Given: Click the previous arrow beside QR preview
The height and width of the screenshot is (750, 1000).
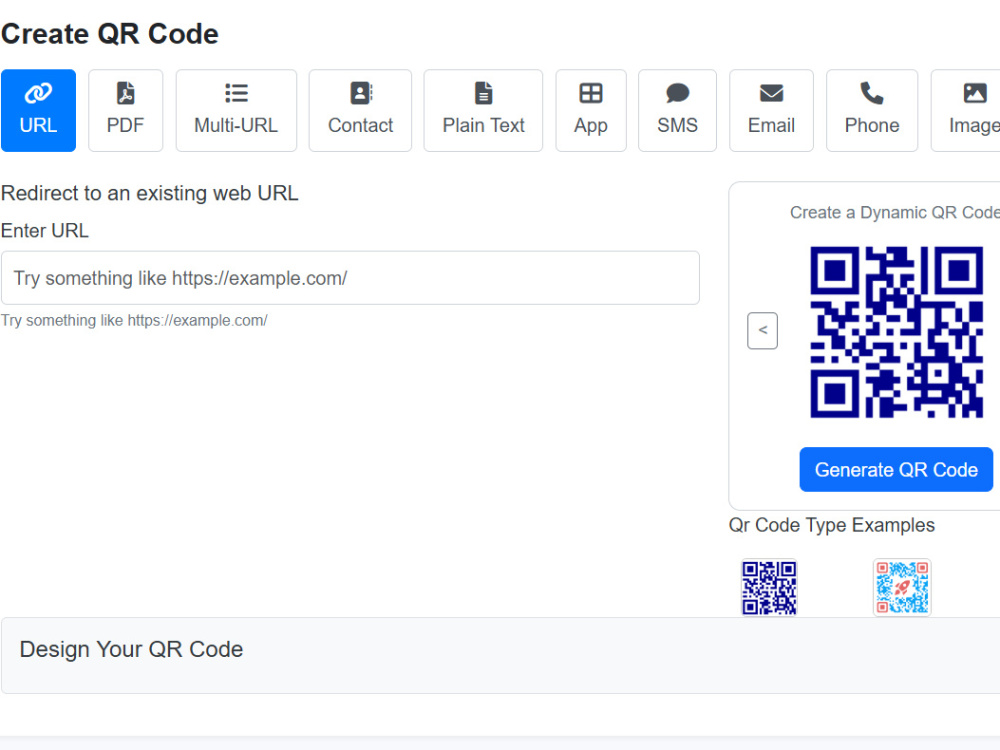Looking at the screenshot, I should (x=762, y=330).
